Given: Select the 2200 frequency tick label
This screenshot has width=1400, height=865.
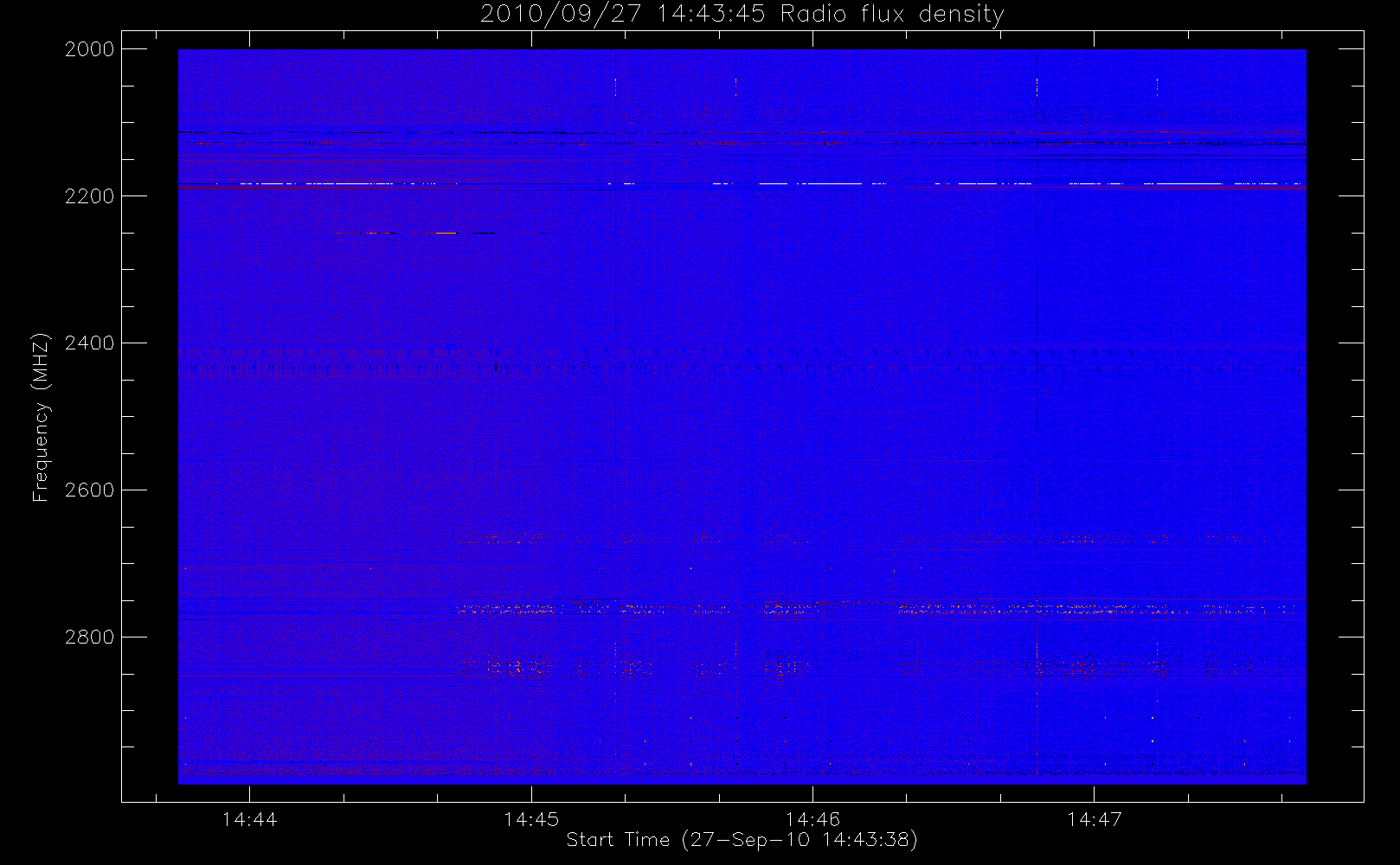Looking at the screenshot, I should click(x=90, y=196).
